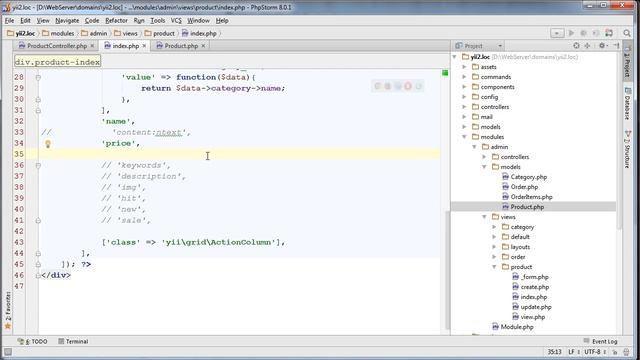Click the Product.php file icon in the tree
640x360 pixels.
coord(505,207)
